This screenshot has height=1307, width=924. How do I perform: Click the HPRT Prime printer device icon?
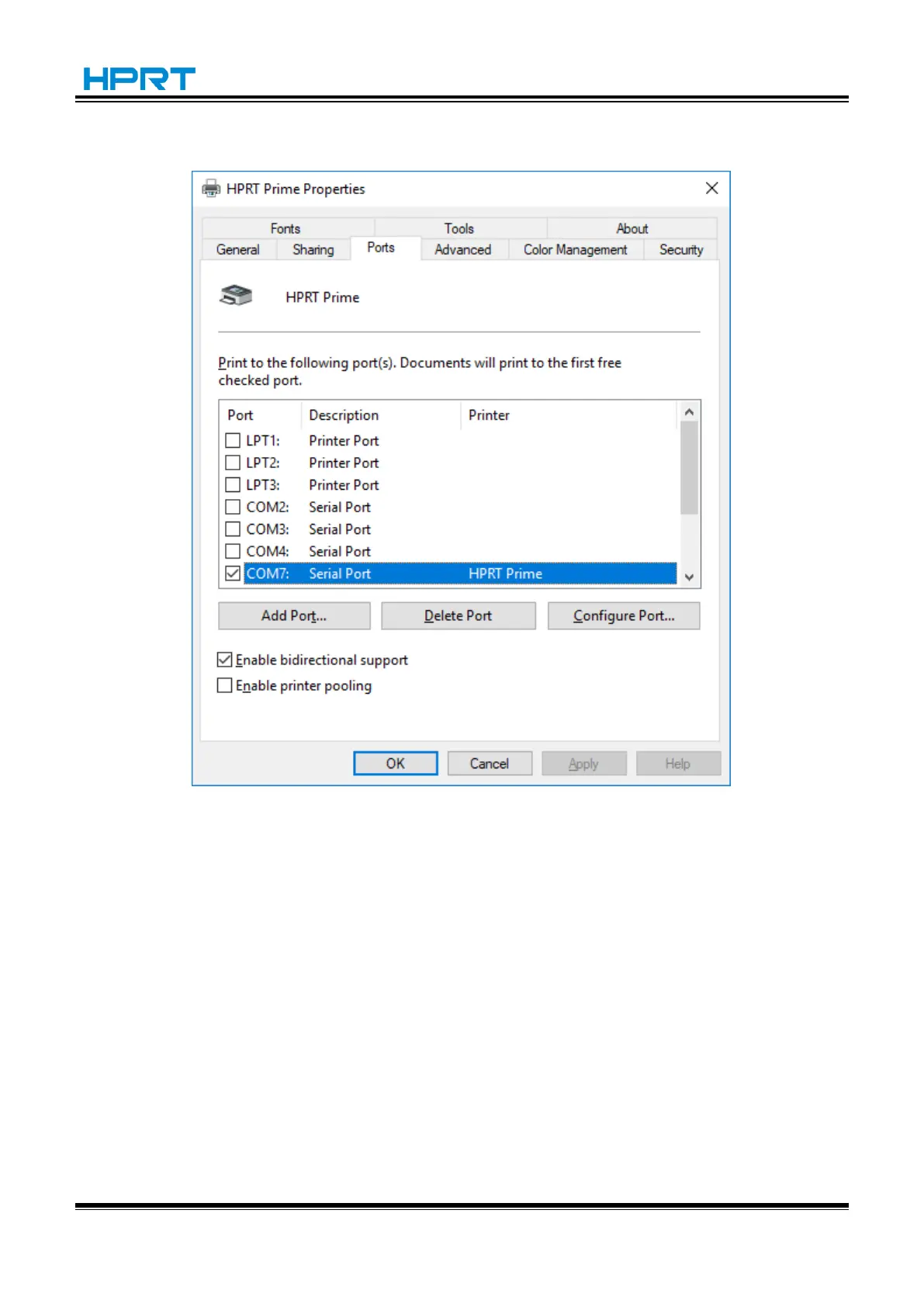click(x=236, y=296)
